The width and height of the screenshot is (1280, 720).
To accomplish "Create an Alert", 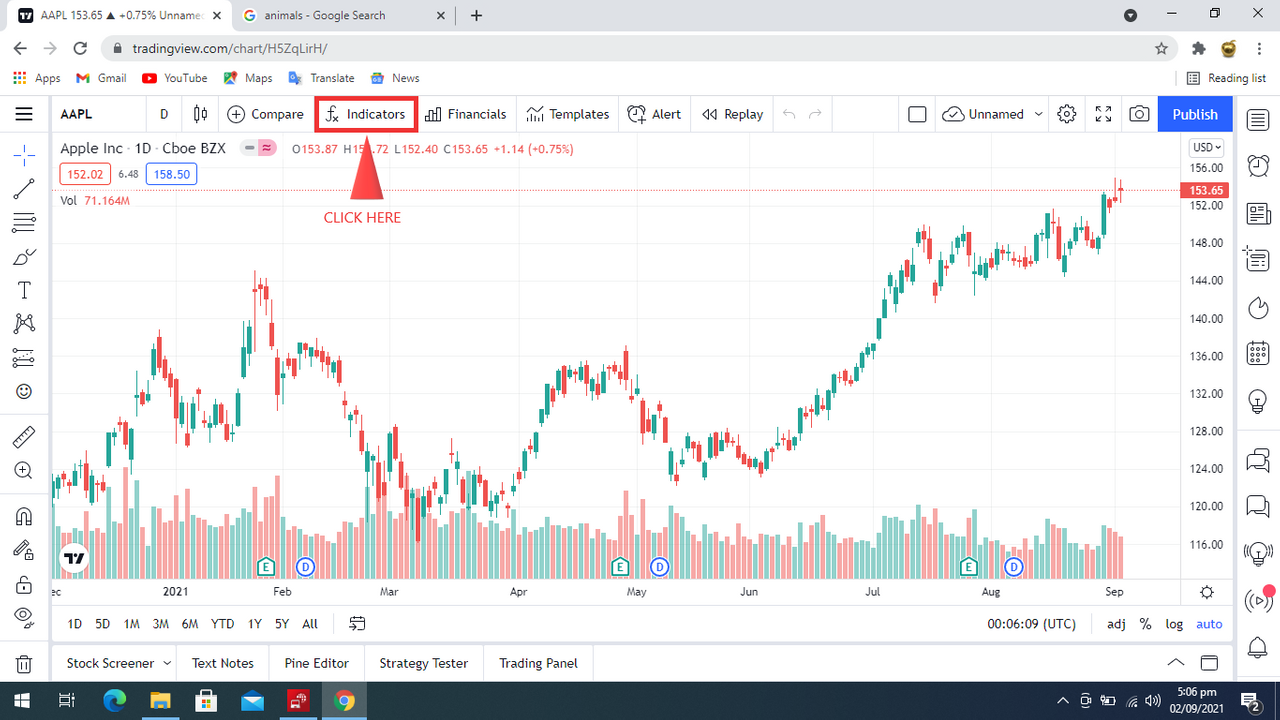I will [x=654, y=114].
